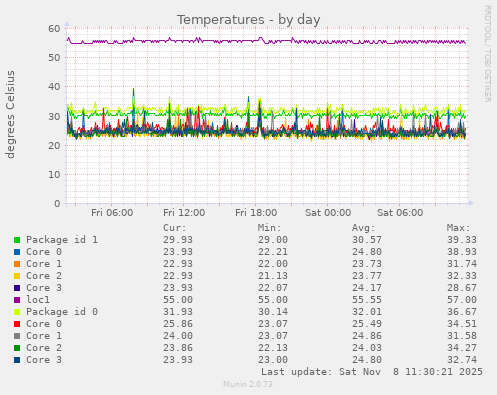The image size is (497, 395).
Task: Click the Core 1 average value 23.73
Action: (367, 264)
